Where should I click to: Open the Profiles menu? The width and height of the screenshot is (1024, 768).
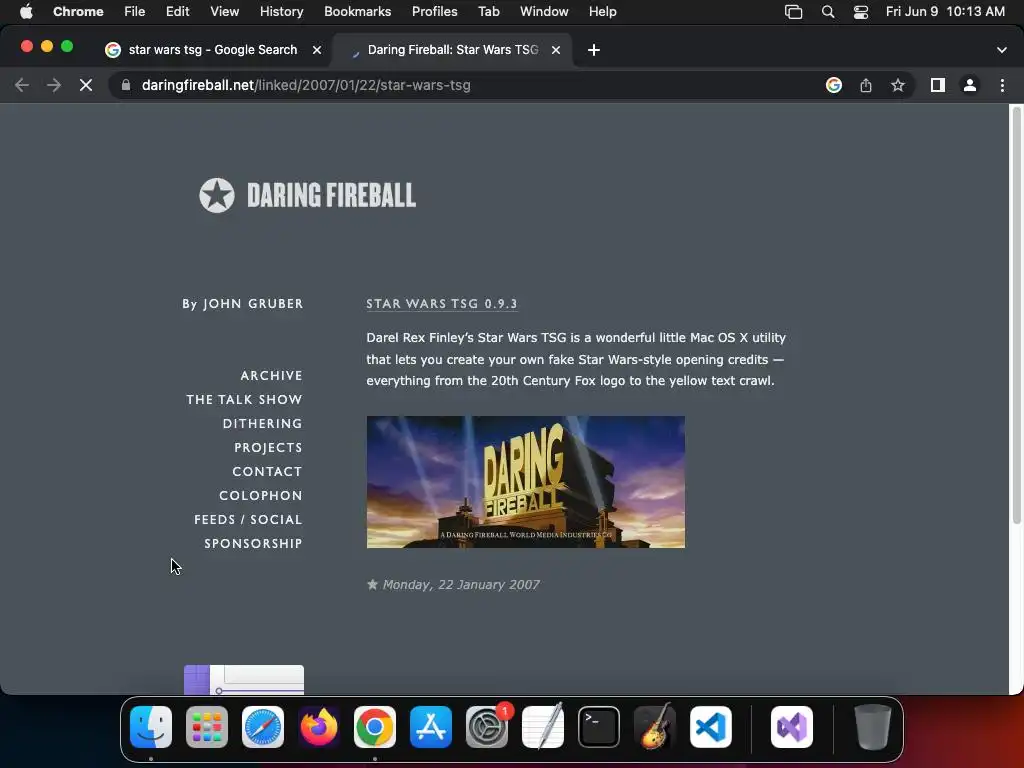point(434,12)
